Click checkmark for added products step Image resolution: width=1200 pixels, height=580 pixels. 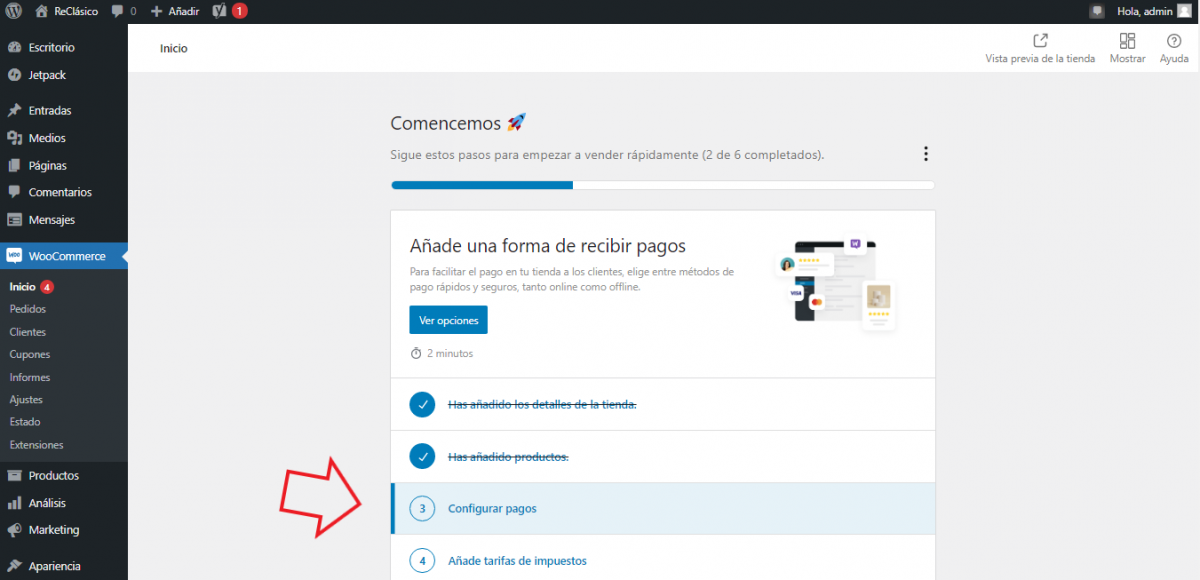pos(422,456)
